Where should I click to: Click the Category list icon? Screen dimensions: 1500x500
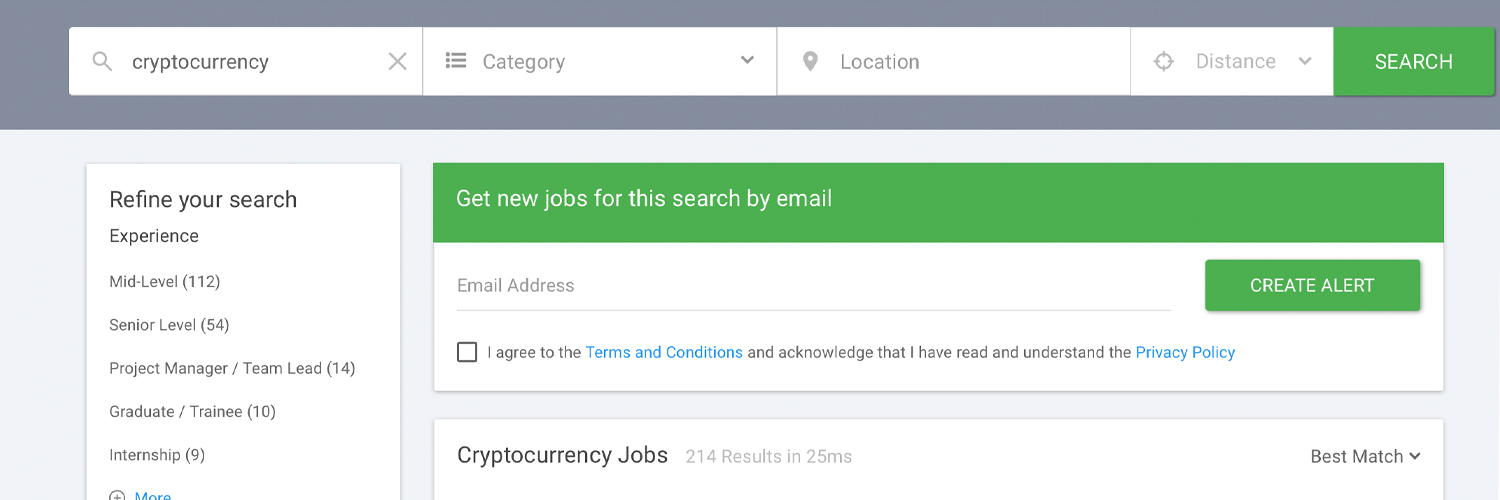[x=456, y=61]
